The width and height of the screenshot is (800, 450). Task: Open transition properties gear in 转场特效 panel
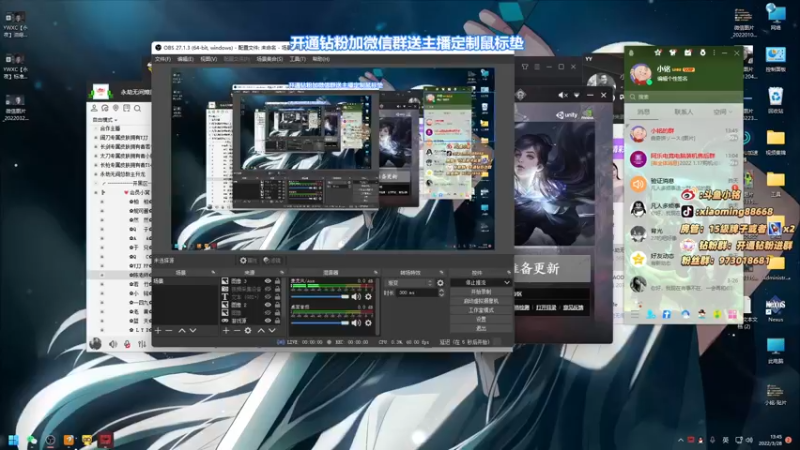coord(440,283)
